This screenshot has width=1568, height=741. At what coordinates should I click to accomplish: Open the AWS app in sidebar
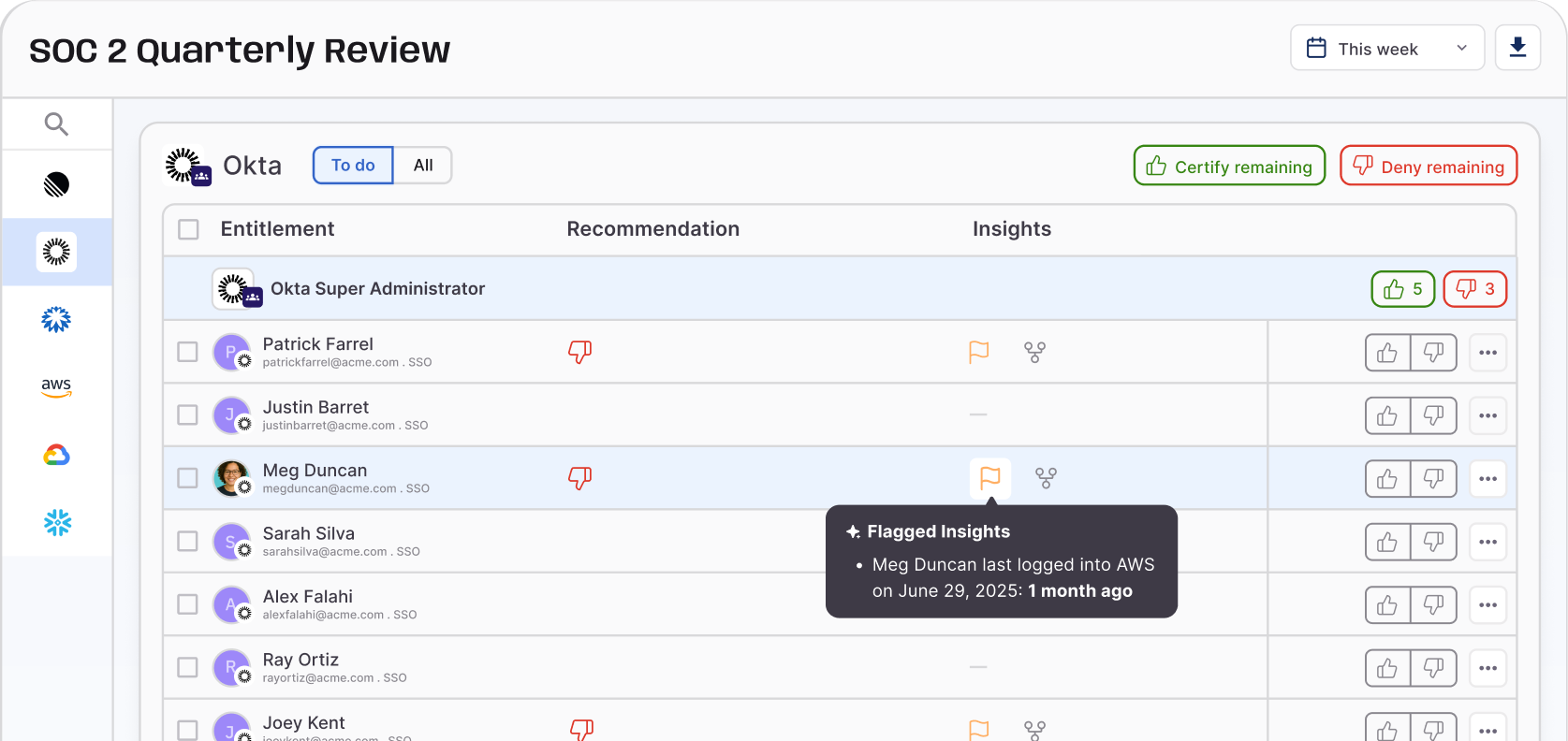pos(56,386)
